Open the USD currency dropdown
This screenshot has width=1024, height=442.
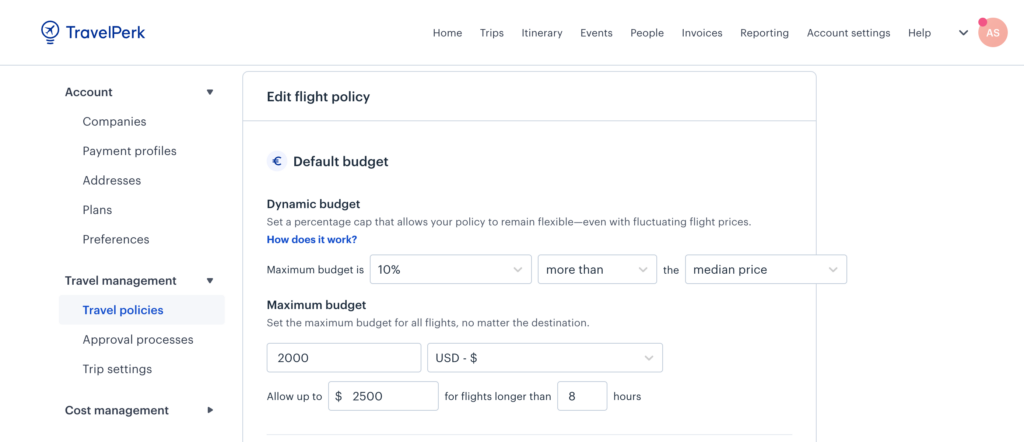[x=544, y=358]
